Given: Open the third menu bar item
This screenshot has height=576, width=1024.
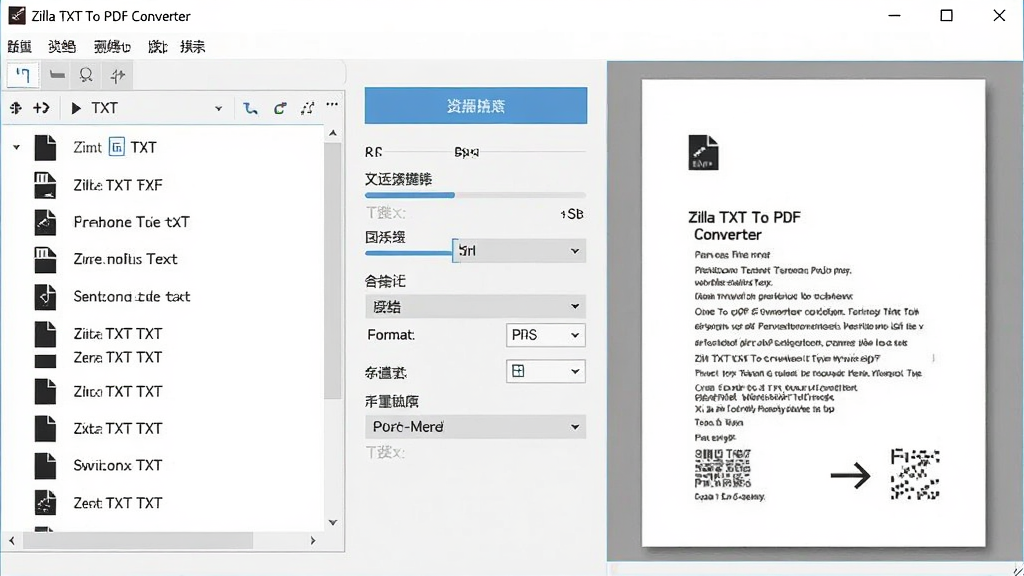Looking at the screenshot, I should pos(112,46).
